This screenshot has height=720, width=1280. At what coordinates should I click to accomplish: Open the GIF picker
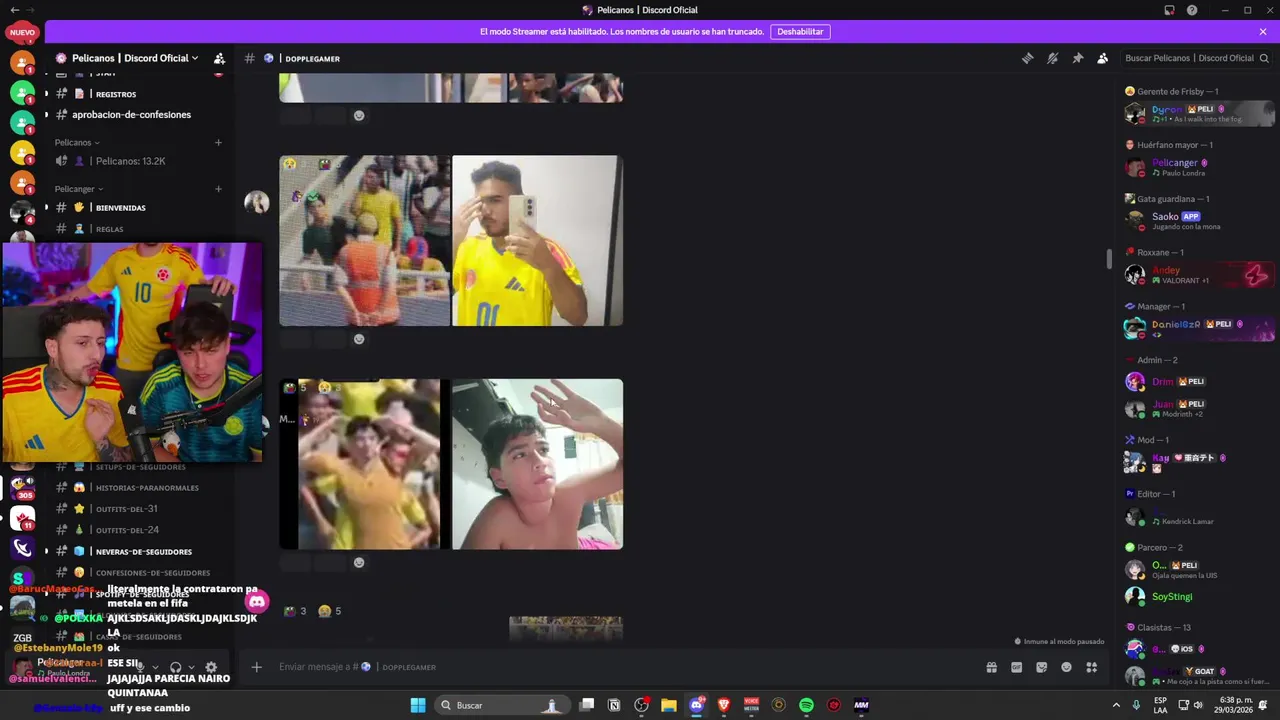1016,667
